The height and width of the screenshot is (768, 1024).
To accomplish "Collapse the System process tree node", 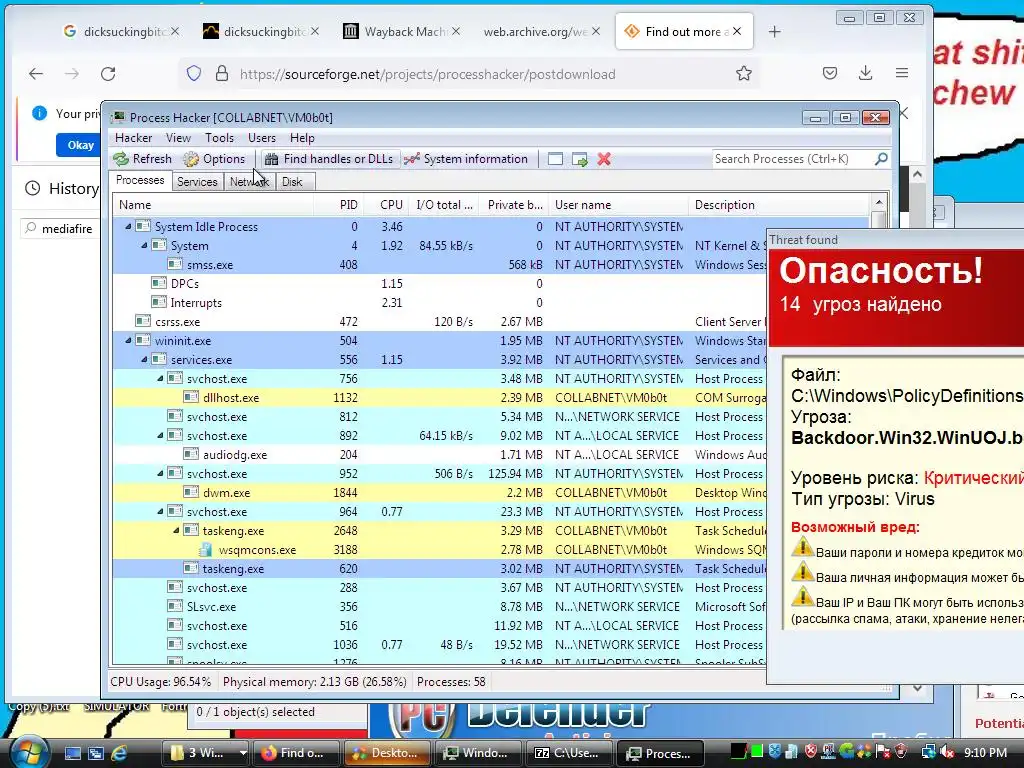I will click(144, 245).
